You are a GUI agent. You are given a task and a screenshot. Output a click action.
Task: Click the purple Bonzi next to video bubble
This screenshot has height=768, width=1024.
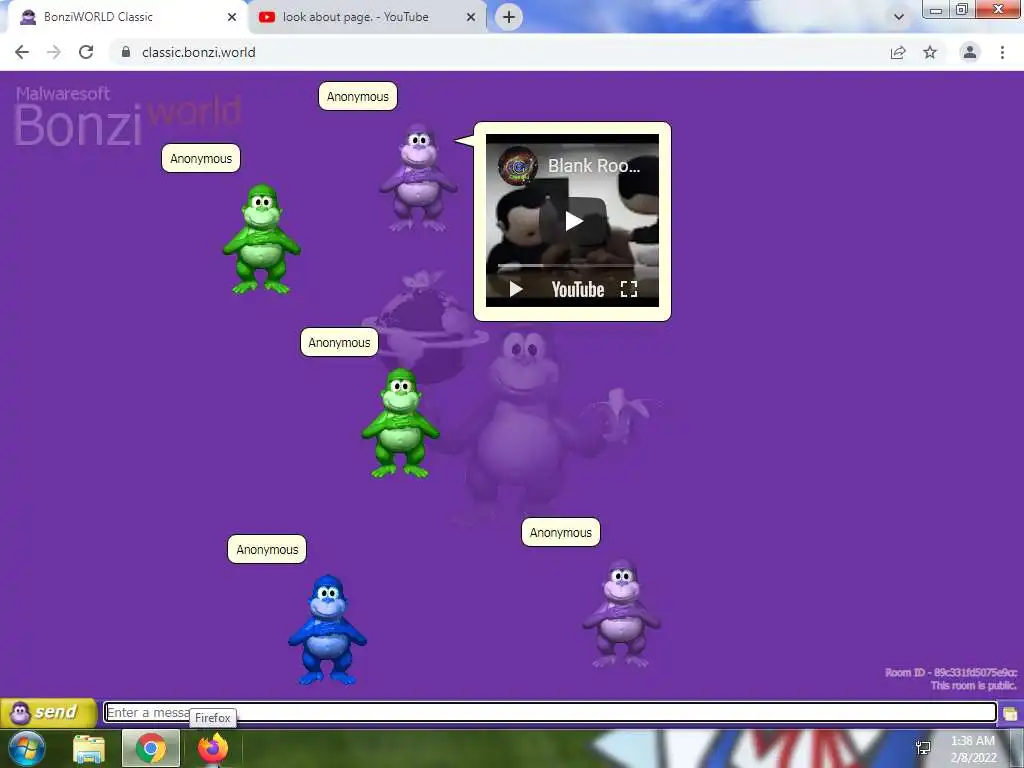pyautogui.click(x=419, y=178)
